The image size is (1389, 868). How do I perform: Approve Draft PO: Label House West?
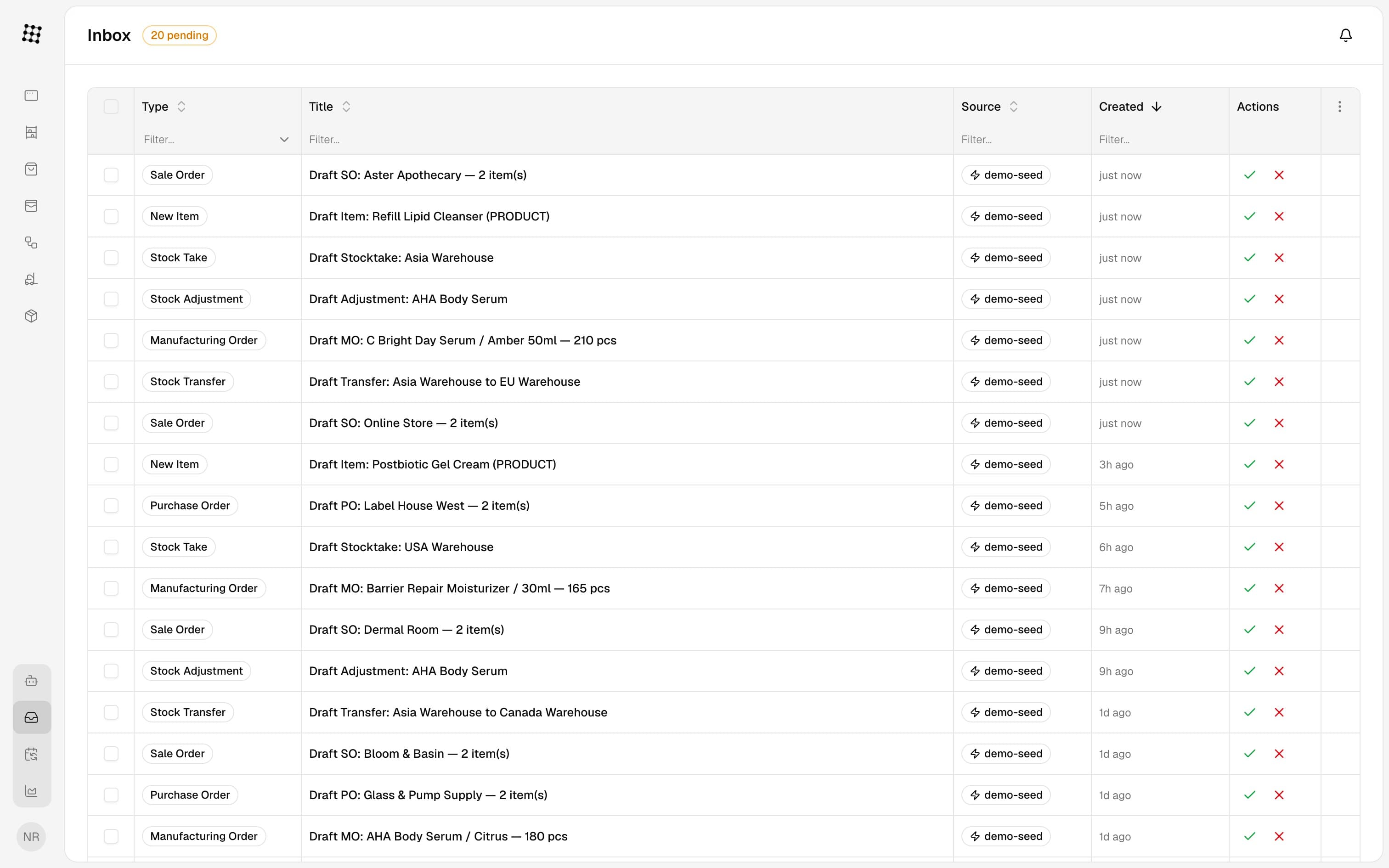click(x=1249, y=506)
